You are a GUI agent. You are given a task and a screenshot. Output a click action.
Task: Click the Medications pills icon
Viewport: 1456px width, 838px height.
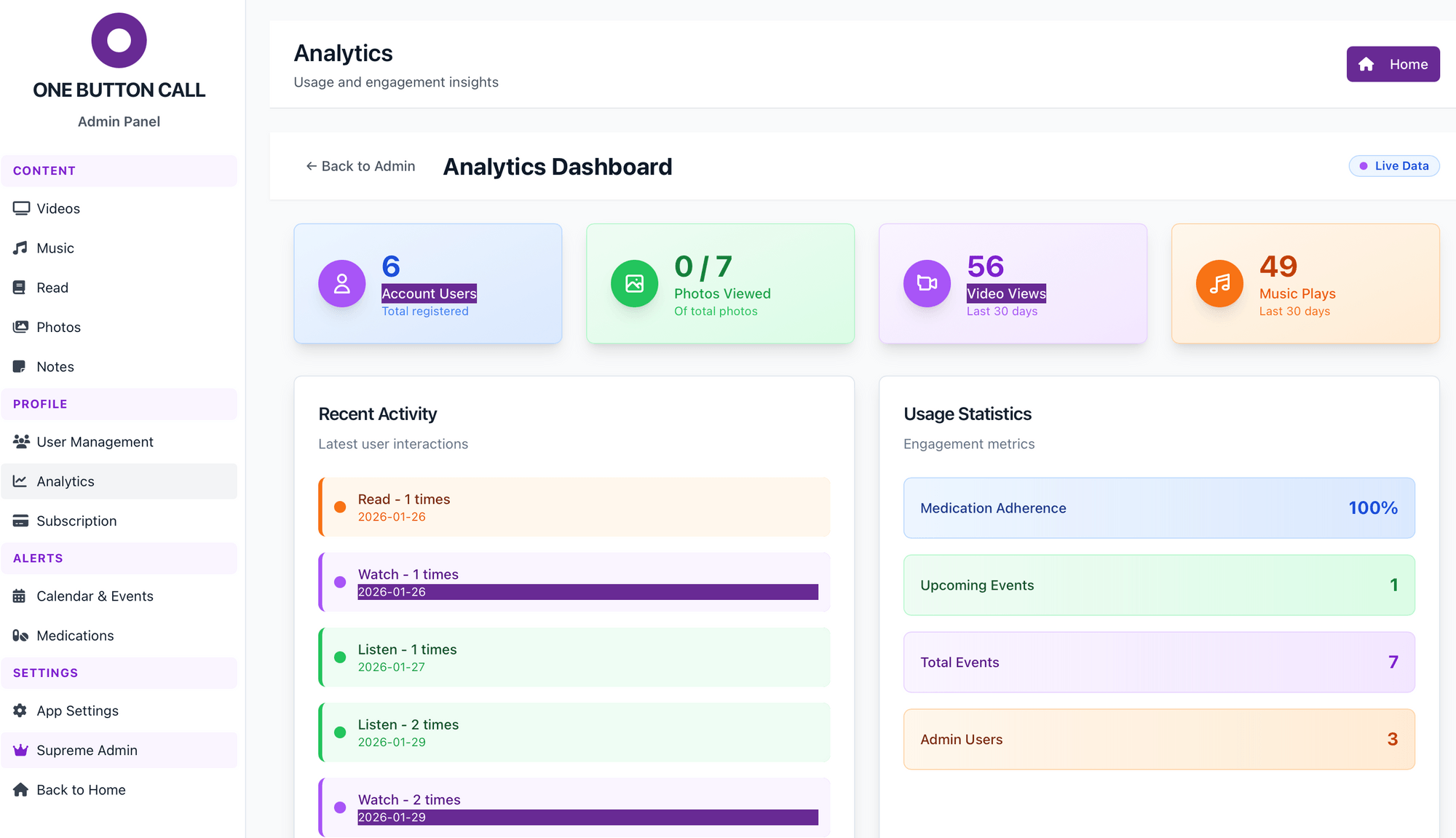(20, 636)
